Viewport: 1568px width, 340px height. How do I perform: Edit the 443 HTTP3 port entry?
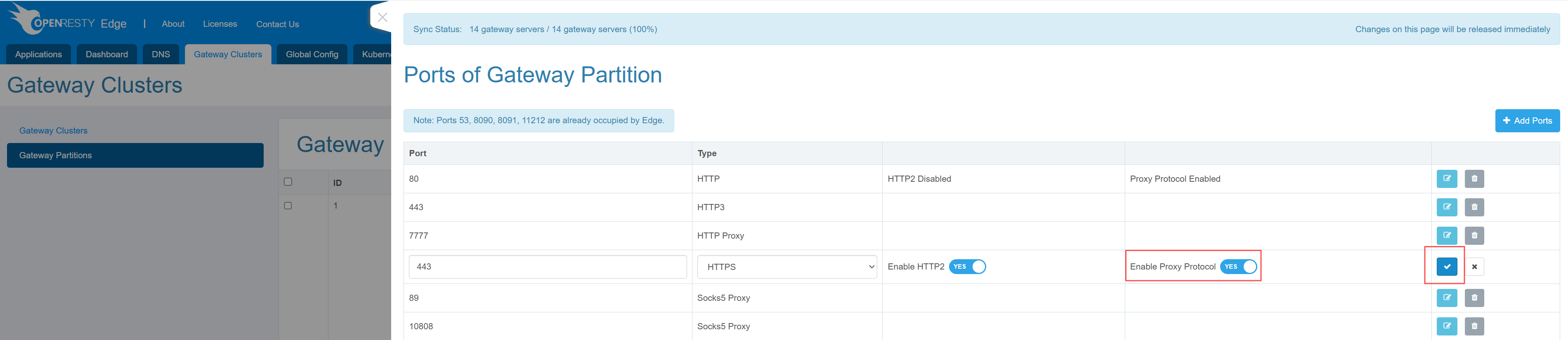pyautogui.click(x=1446, y=207)
